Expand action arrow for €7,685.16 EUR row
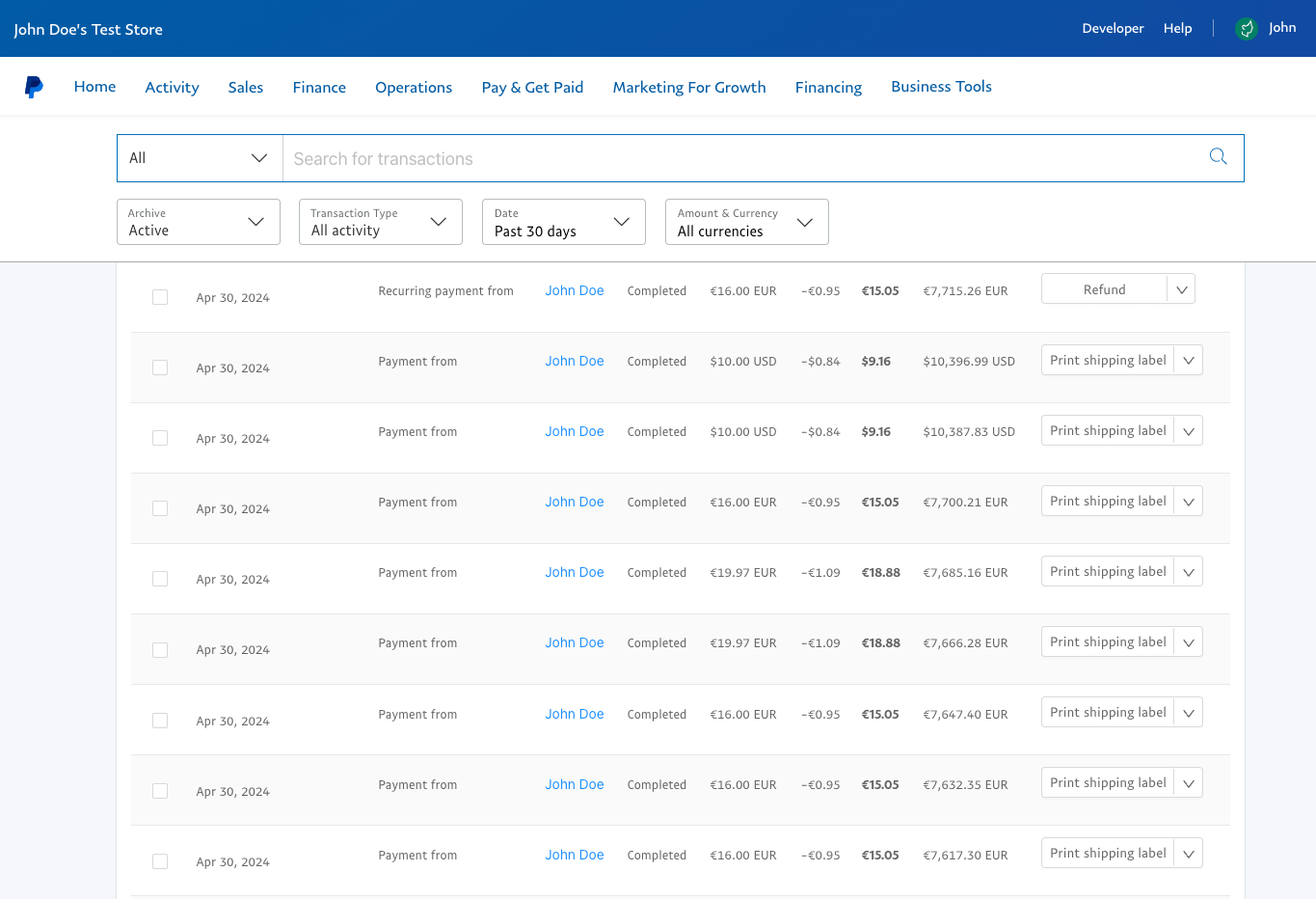This screenshot has width=1316, height=899. point(1189,572)
